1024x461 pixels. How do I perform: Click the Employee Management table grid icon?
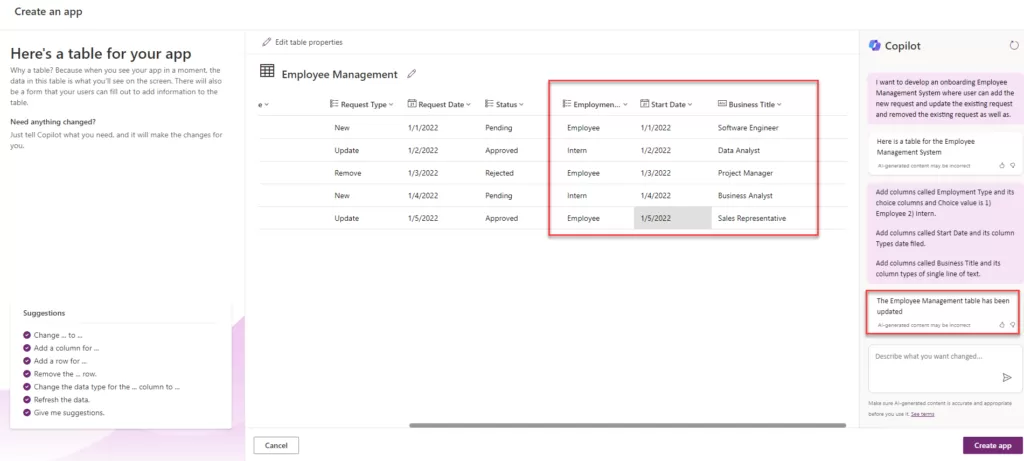(267, 72)
